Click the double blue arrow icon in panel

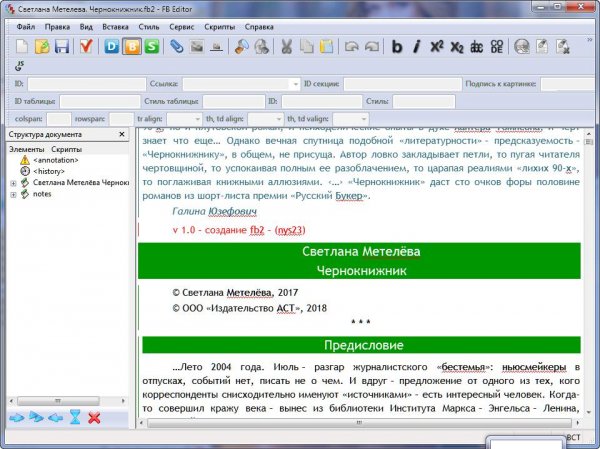[x=36, y=417]
